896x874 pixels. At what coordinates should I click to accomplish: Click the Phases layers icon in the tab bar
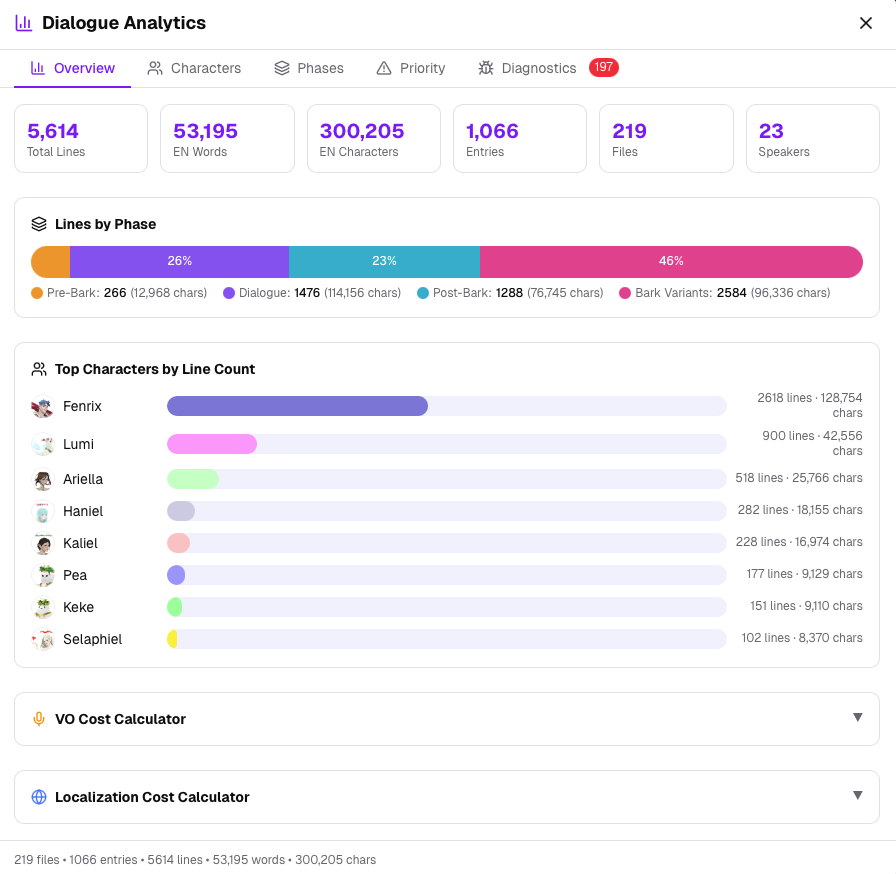[x=281, y=68]
